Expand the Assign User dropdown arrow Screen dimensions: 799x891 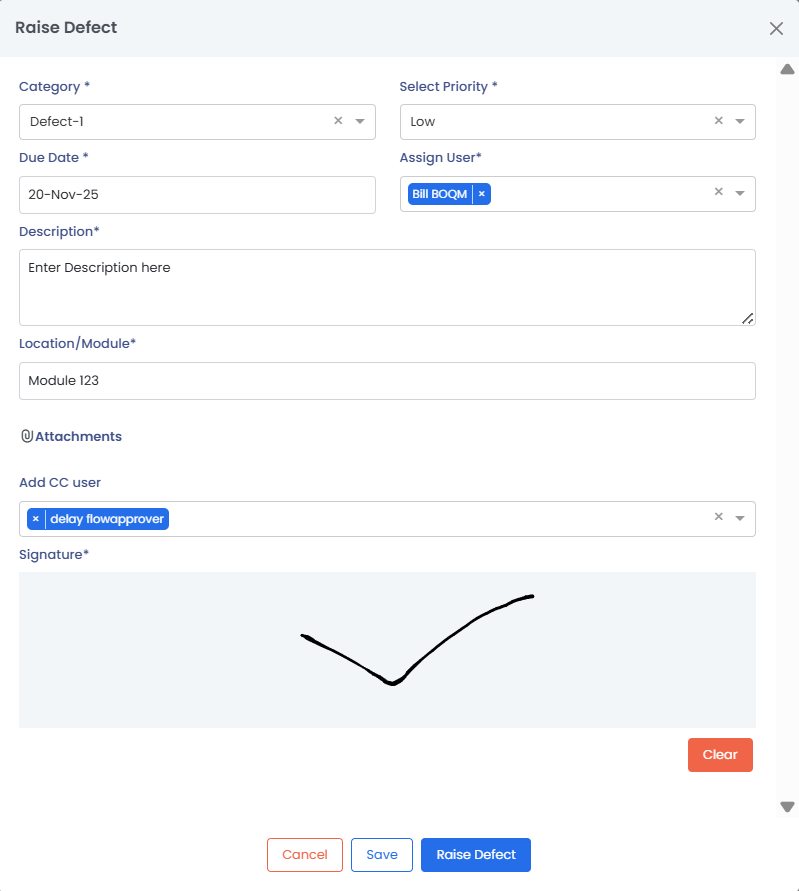click(x=740, y=193)
